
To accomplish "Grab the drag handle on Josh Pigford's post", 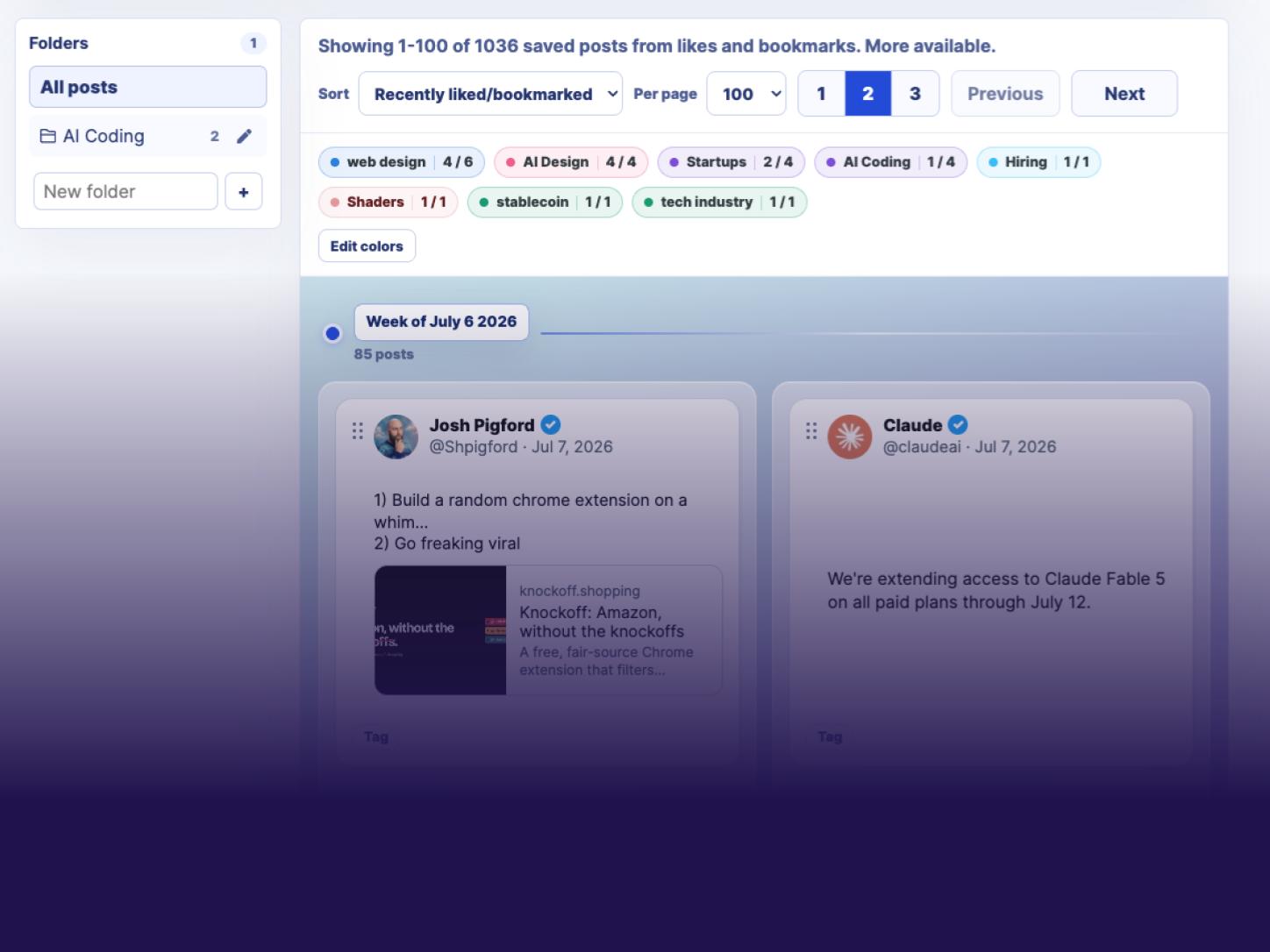I will [x=357, y=430].
